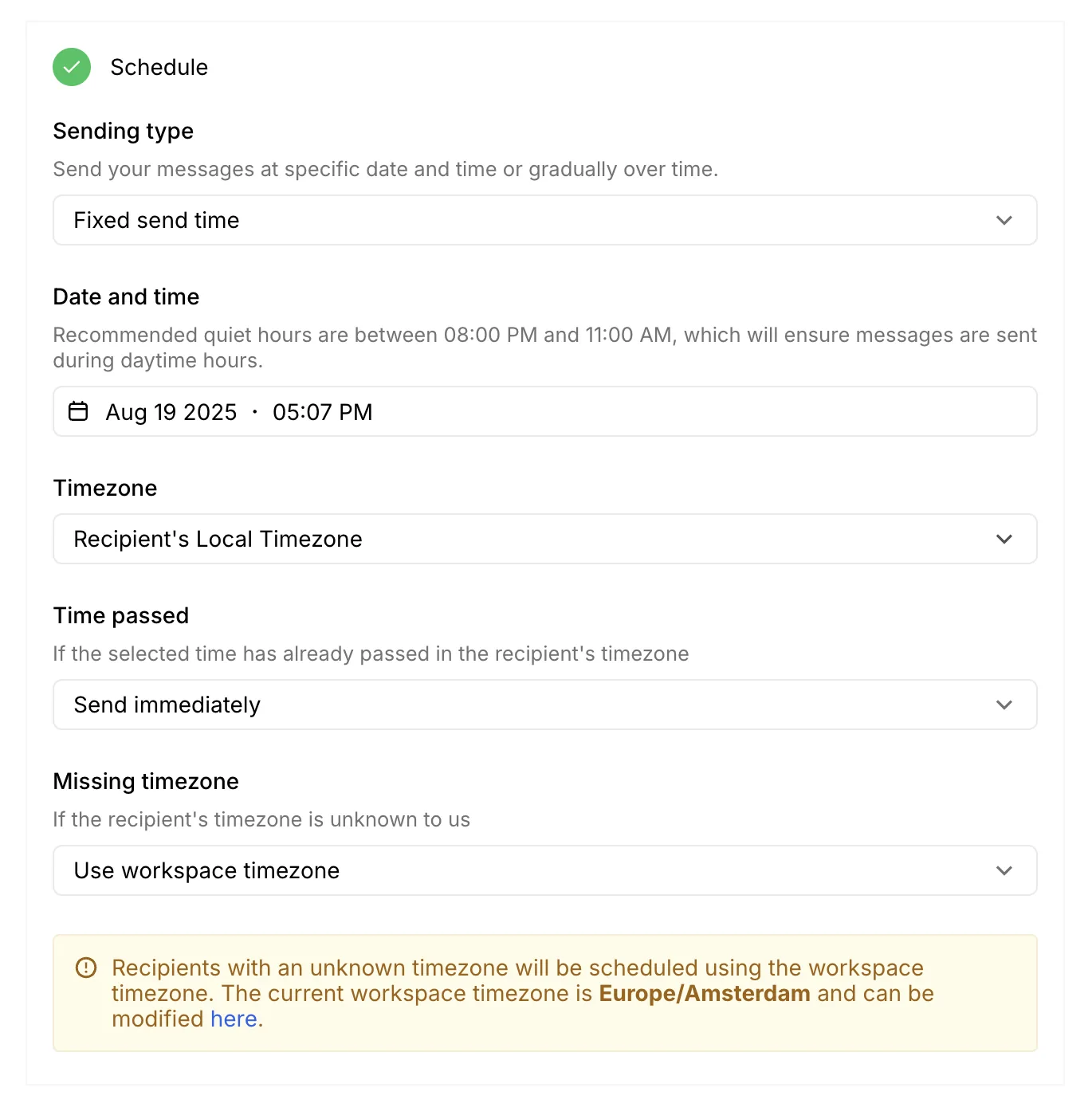This screenshot has height=1119, width=1092.
Task: Follow the 'here' link to modify timezone
Action: pos(234,1019)
